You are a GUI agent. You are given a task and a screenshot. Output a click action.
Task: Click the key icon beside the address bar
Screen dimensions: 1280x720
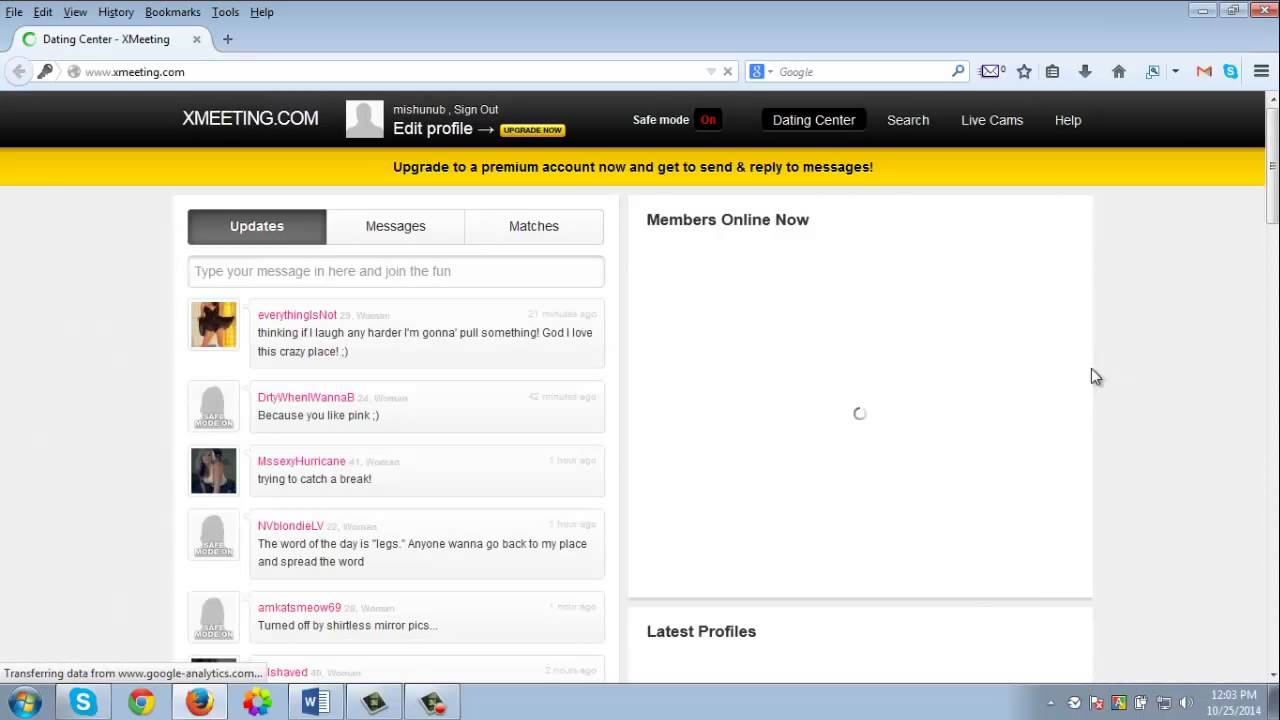point(45,72)
